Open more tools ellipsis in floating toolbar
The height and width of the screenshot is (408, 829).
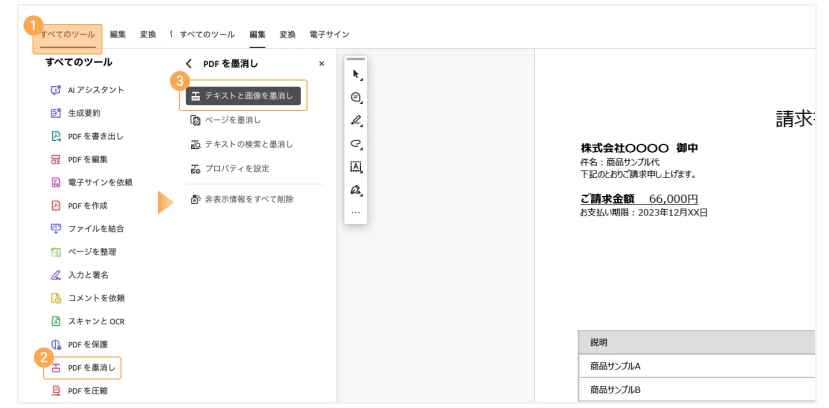coord(356,212)
